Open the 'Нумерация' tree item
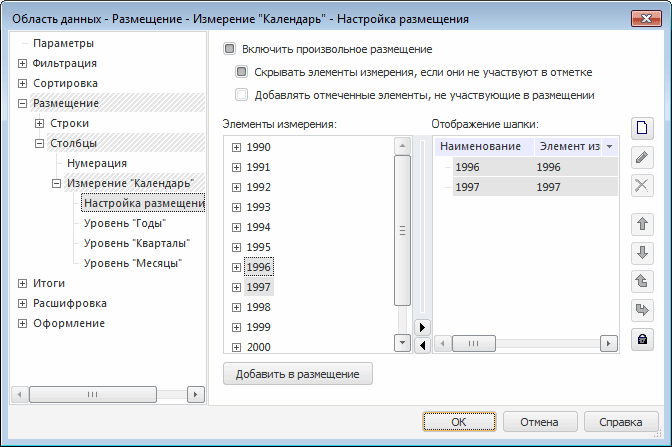Viewport: 672px width, 447px height. click(97, 163)
